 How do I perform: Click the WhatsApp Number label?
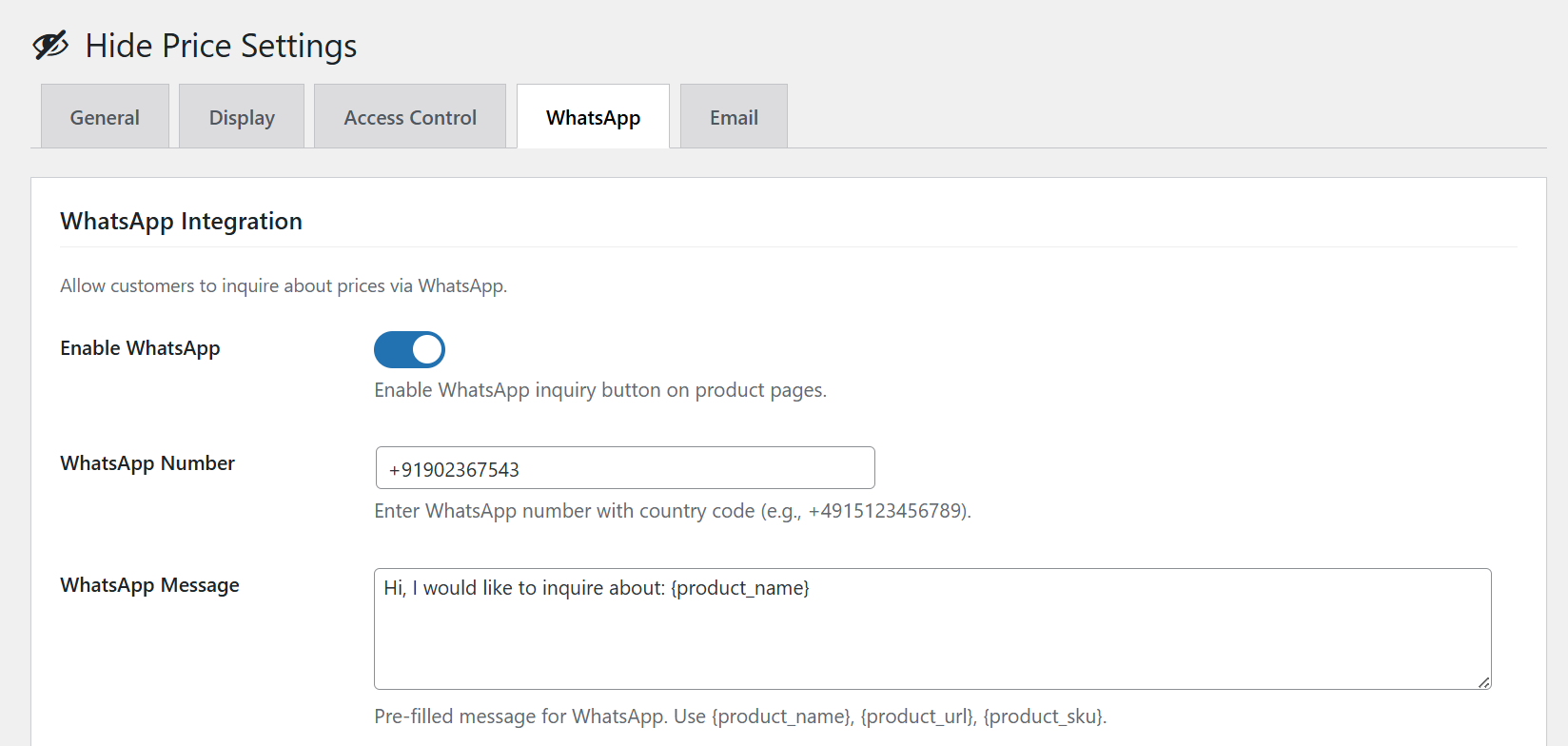[147, 463]
